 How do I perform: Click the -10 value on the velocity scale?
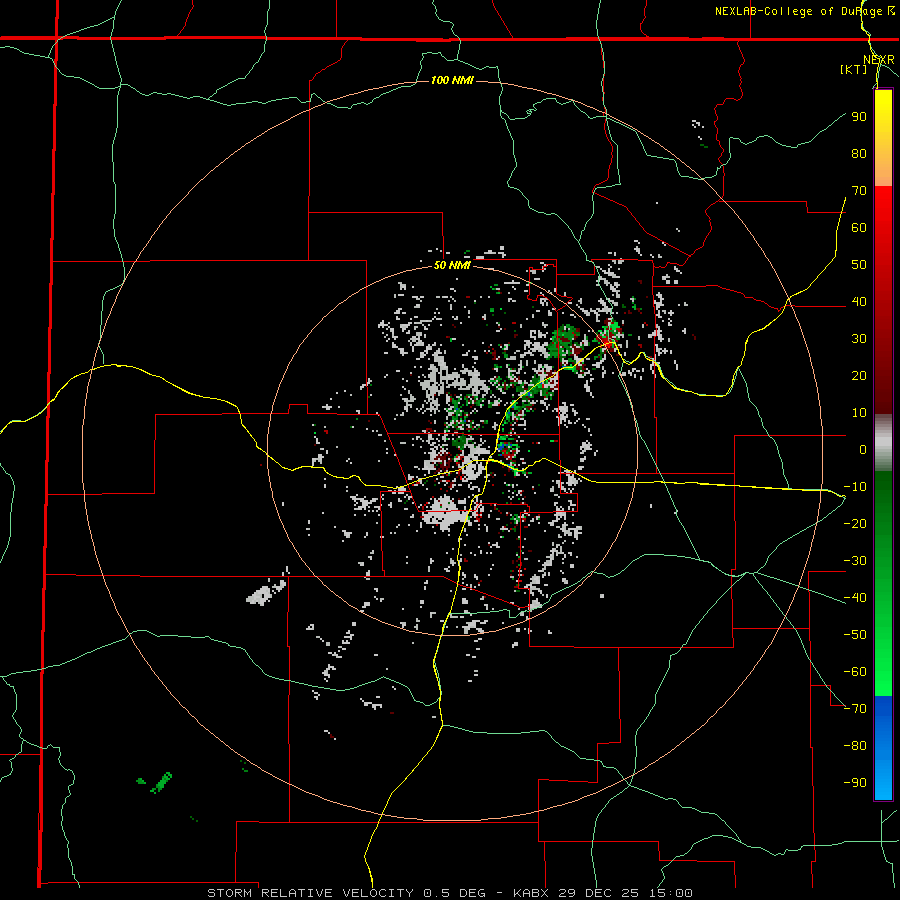[x=855, y=487]
